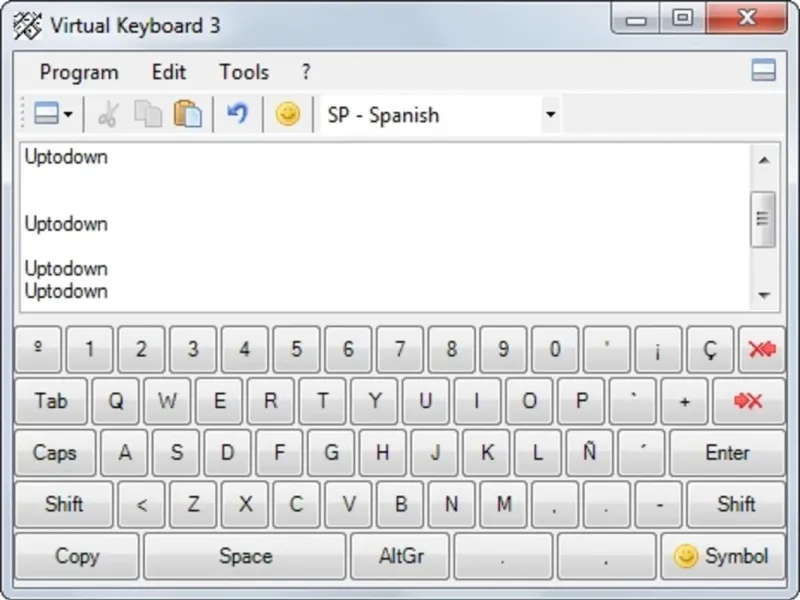The image size is (800, 600).
Task: Click the grave accent ` key
Action: tap(633, 401)
